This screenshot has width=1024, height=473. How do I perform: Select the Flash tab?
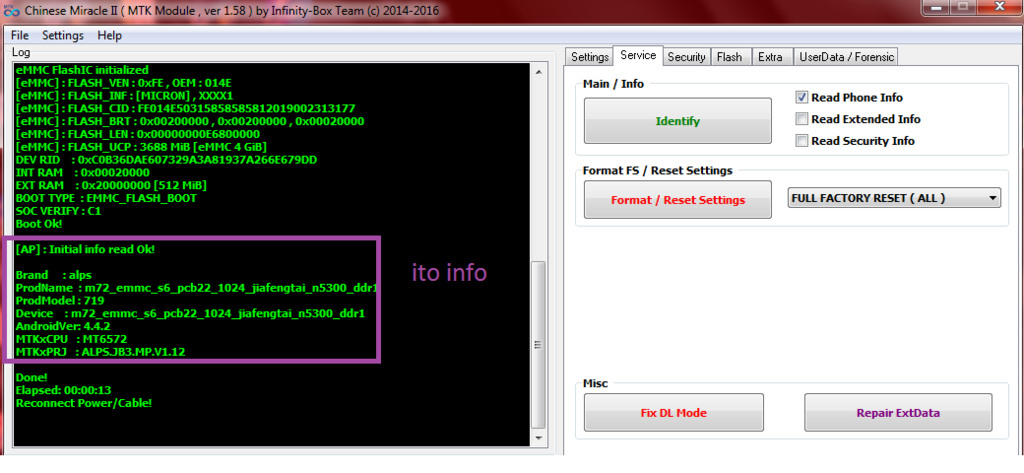point(729,57)
